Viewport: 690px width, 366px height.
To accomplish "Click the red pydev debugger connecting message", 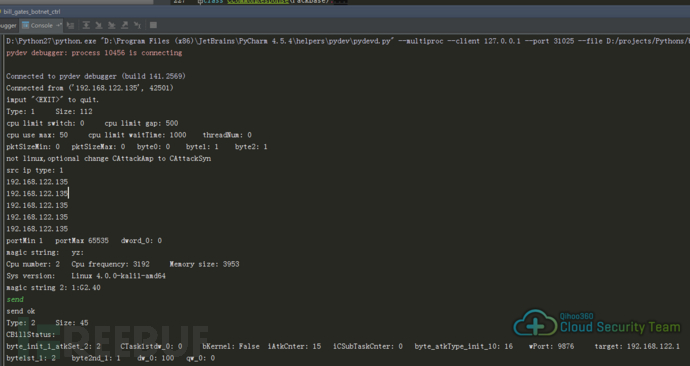I will [94, 53].
